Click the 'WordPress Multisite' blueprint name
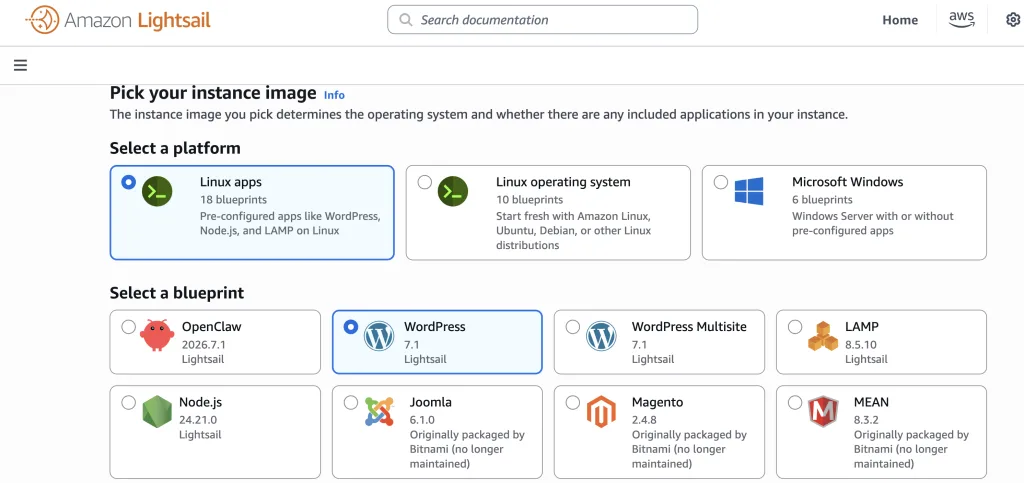The image size is (1024, 483). click(689, 326)
